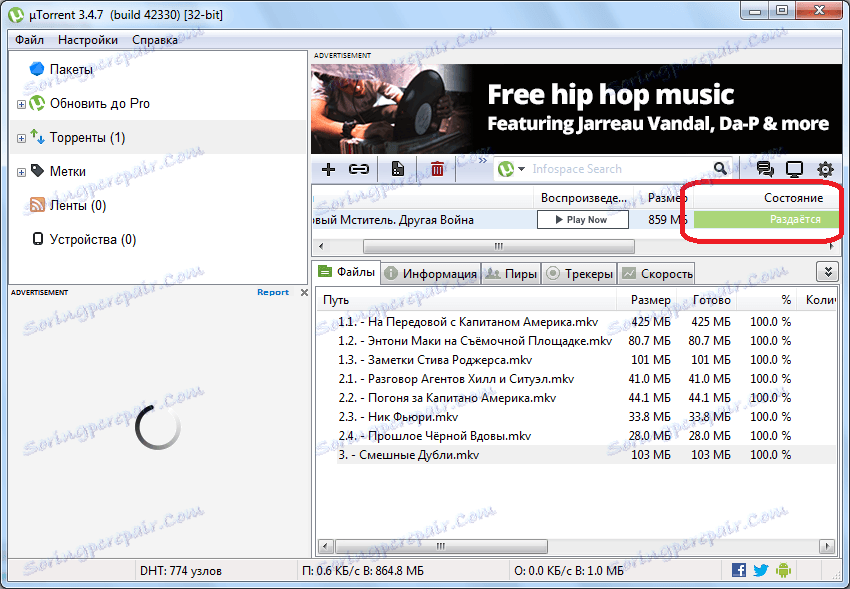850x589 pixels.
Task: Select Торренты (1) in the sidebar
Action: point(87,138)
